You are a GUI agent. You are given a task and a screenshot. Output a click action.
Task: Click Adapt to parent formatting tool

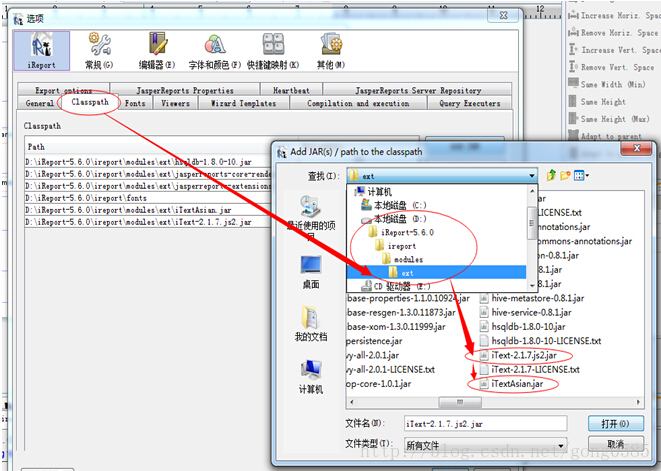605,136
